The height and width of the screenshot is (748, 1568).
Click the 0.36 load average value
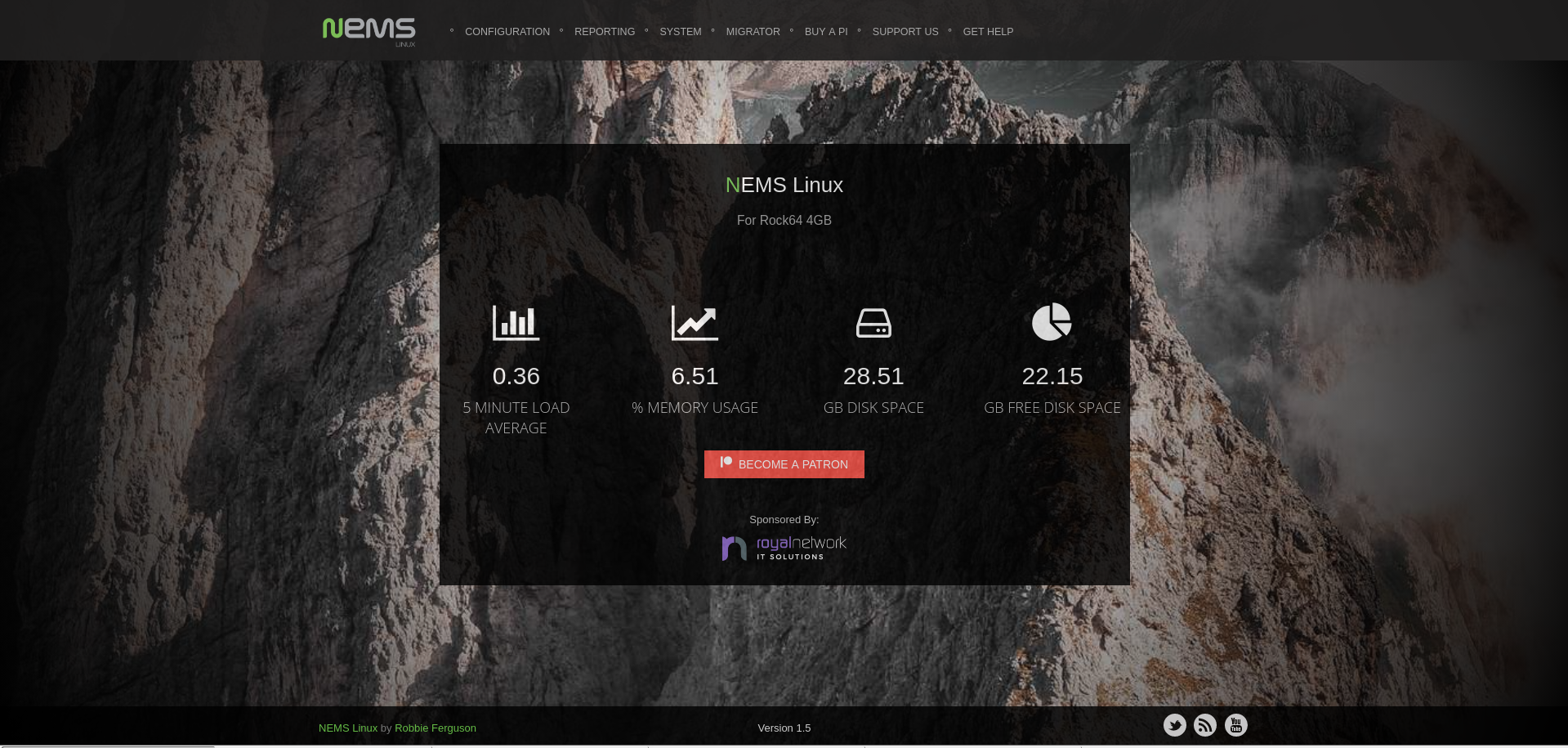[x=516, y=376]
